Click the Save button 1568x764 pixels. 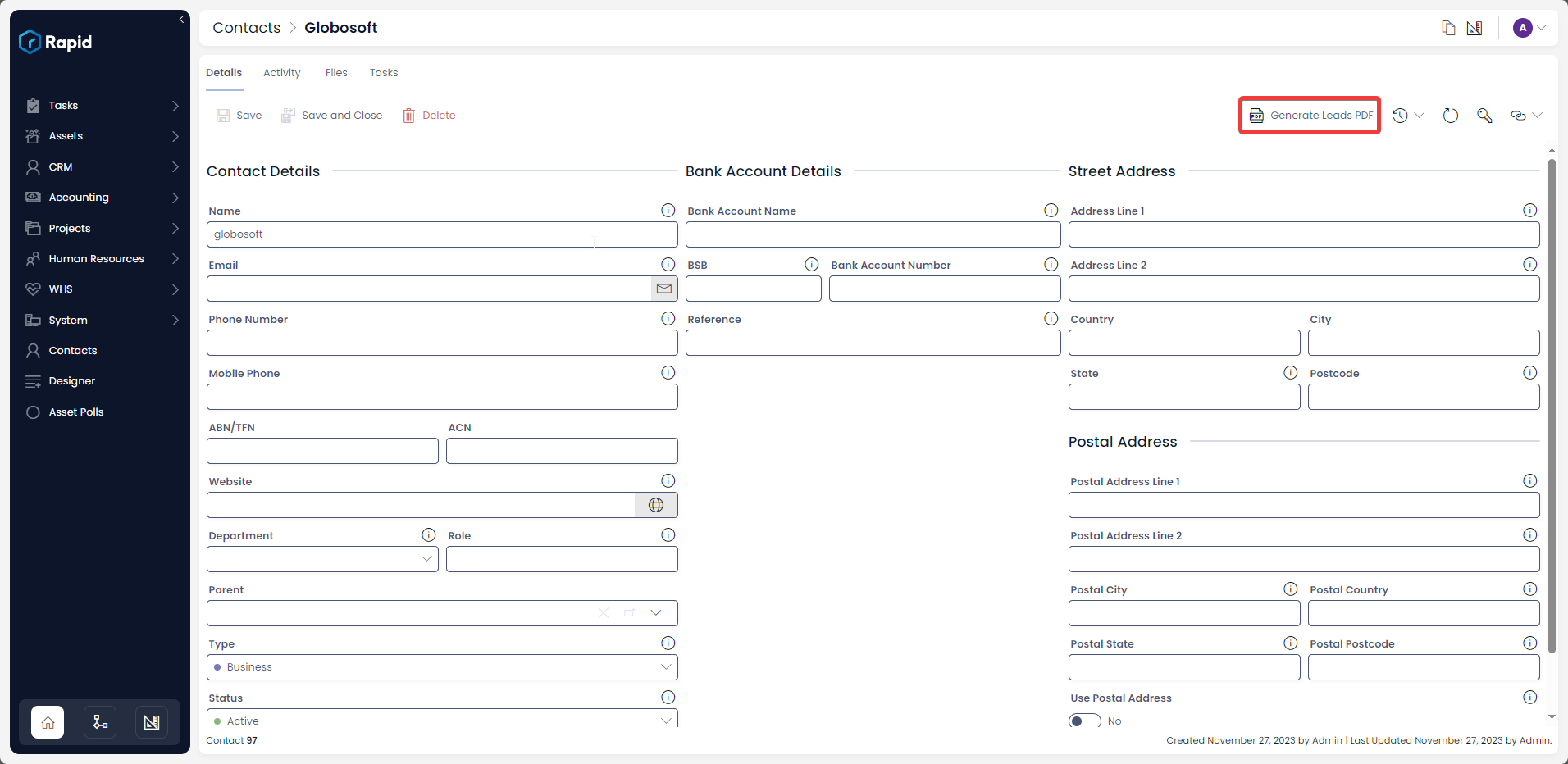[x=239, y=116]
